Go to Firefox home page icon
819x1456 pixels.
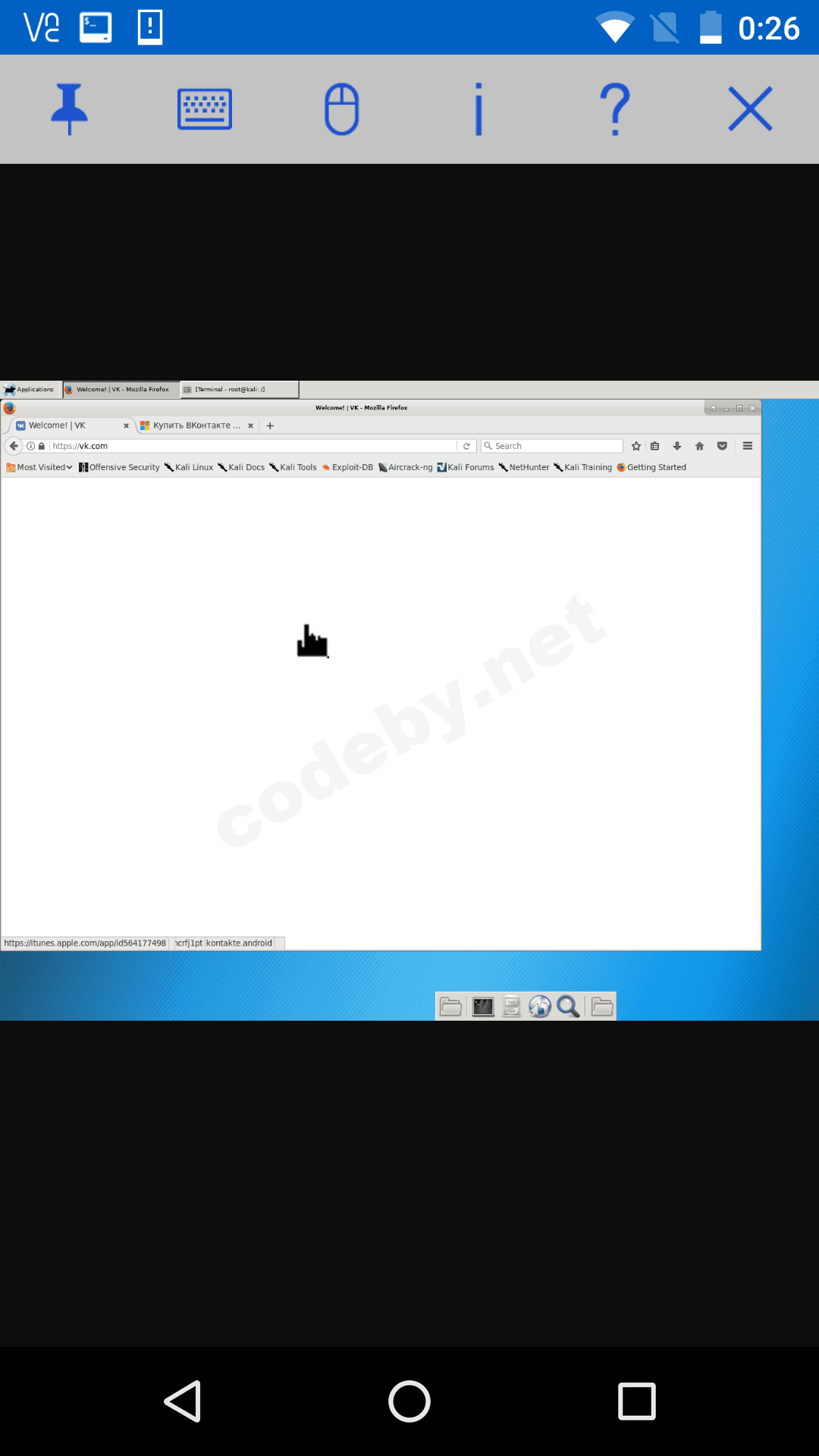(x=700, y=446)
